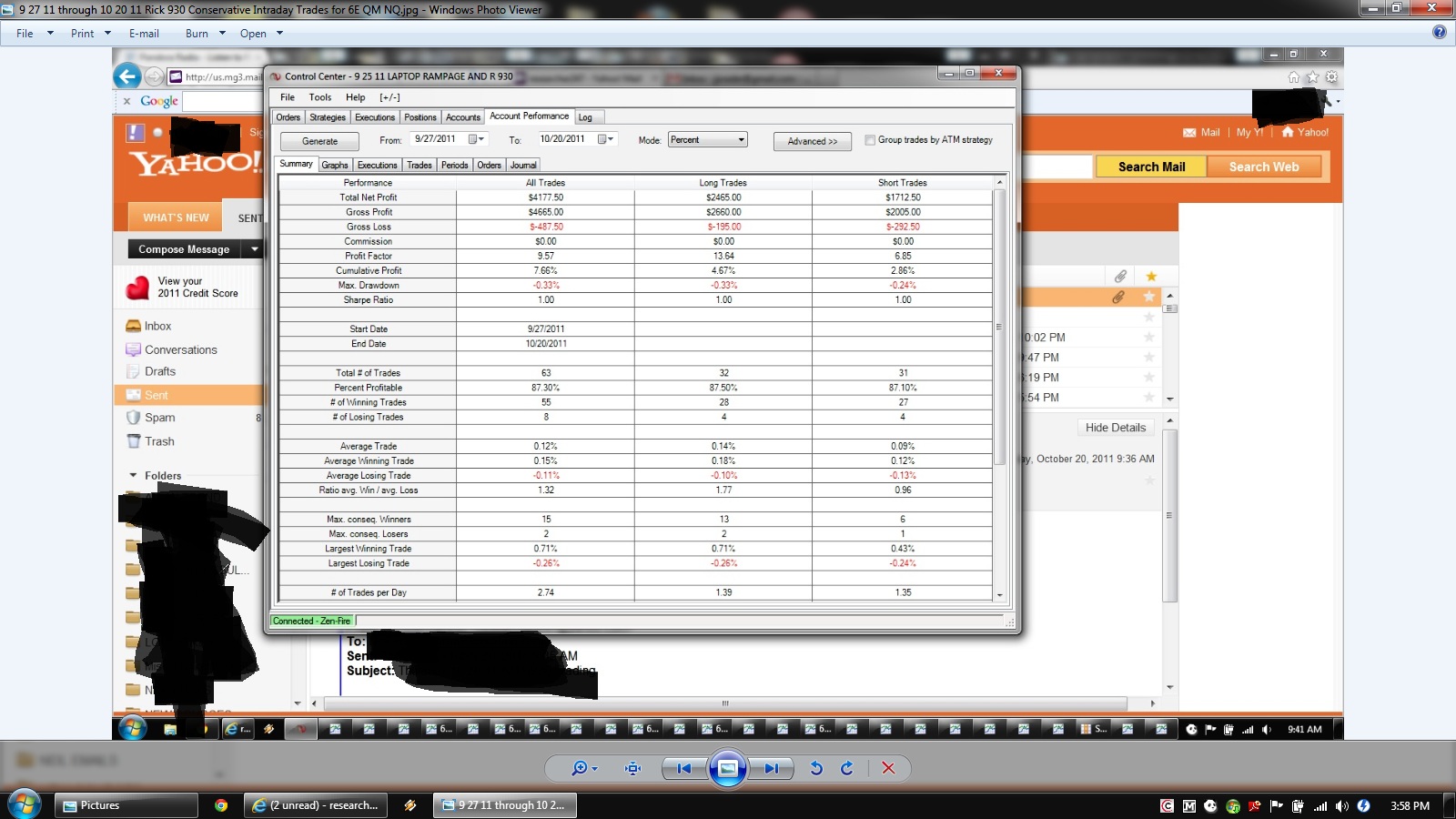Click the Trash can icon in Yahoo Mail

[133, 441]
